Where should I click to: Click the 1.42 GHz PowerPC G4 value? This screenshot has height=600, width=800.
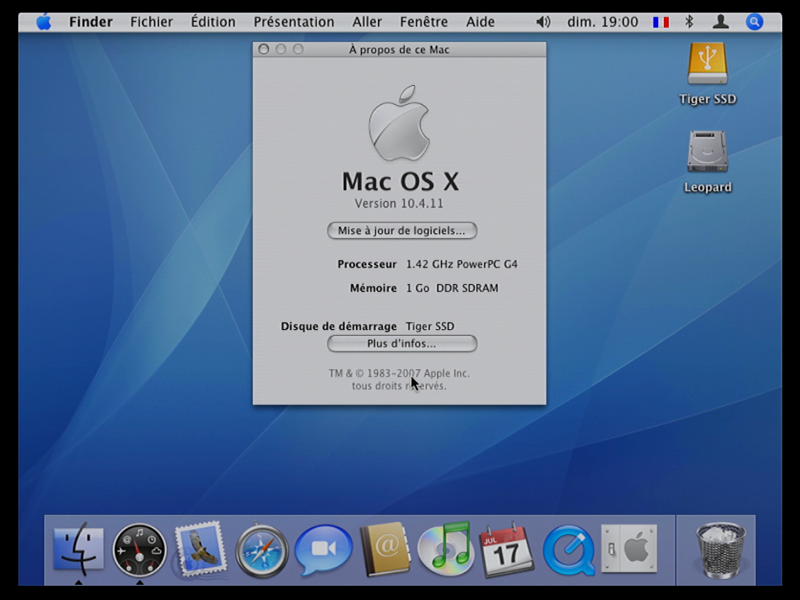pyautogui.click(x=462, y=264)
